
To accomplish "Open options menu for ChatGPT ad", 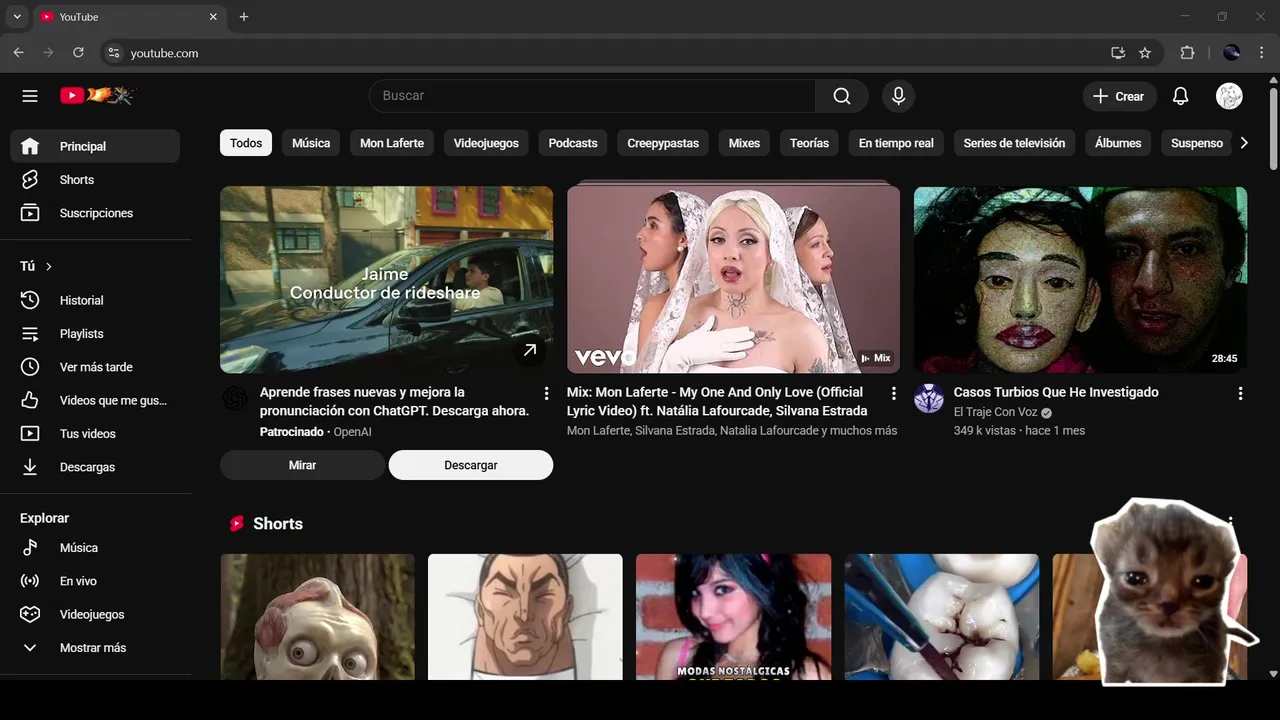I will pyautogui.click(x=546, y=393).
